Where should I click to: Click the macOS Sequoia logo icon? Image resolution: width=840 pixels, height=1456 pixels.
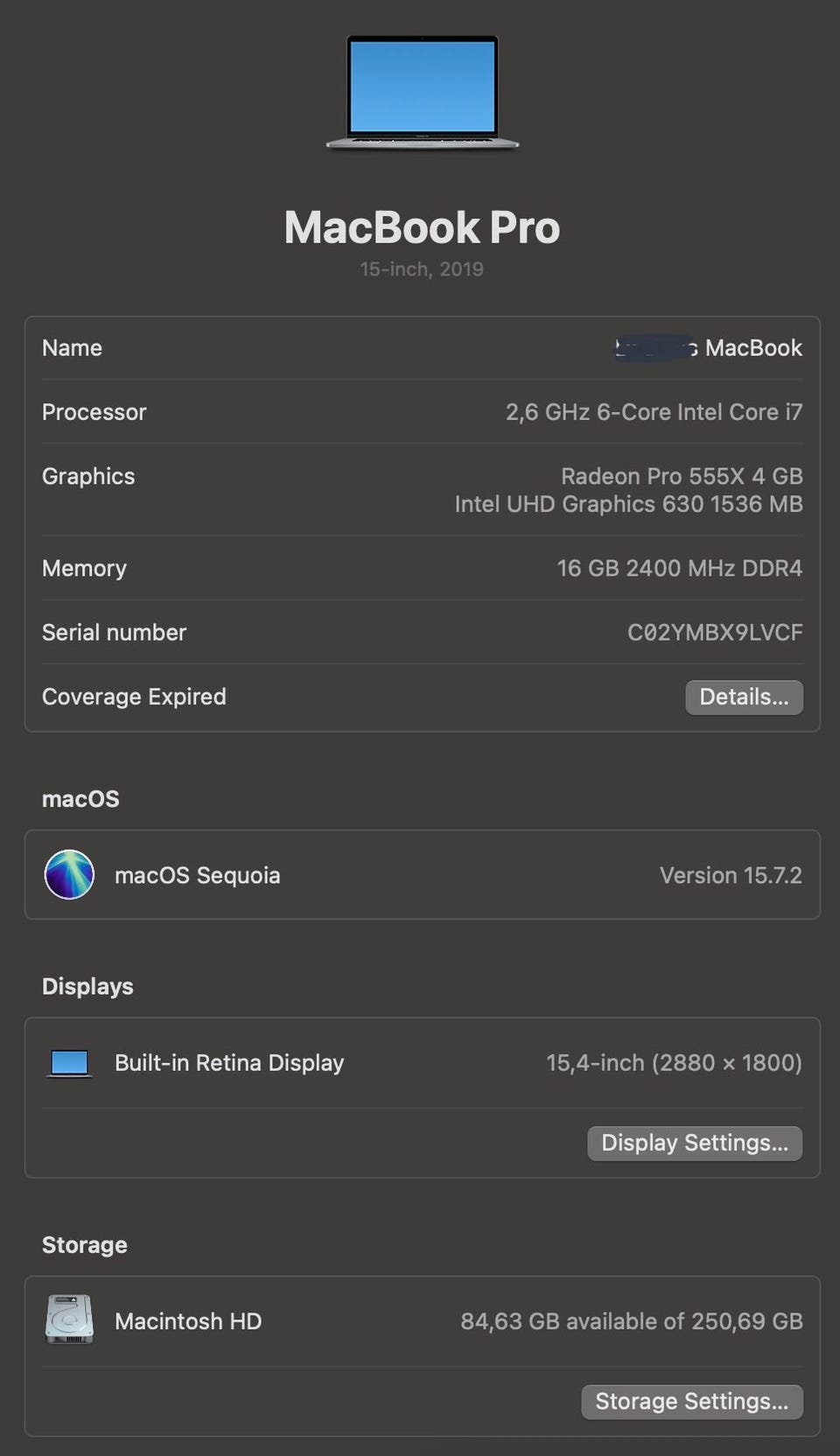click(69, 874)
